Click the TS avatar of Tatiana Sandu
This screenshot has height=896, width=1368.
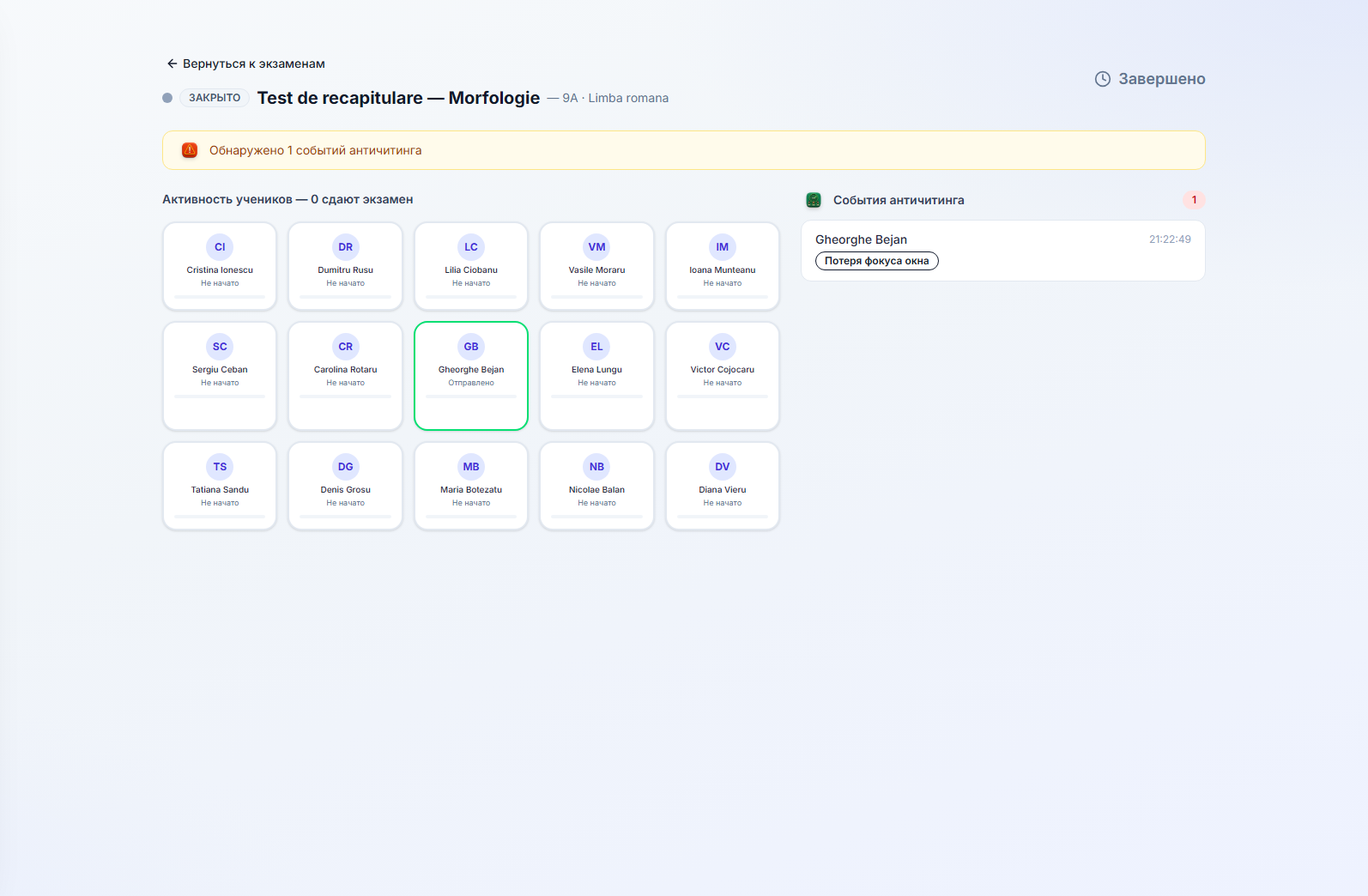pos(220,467)
